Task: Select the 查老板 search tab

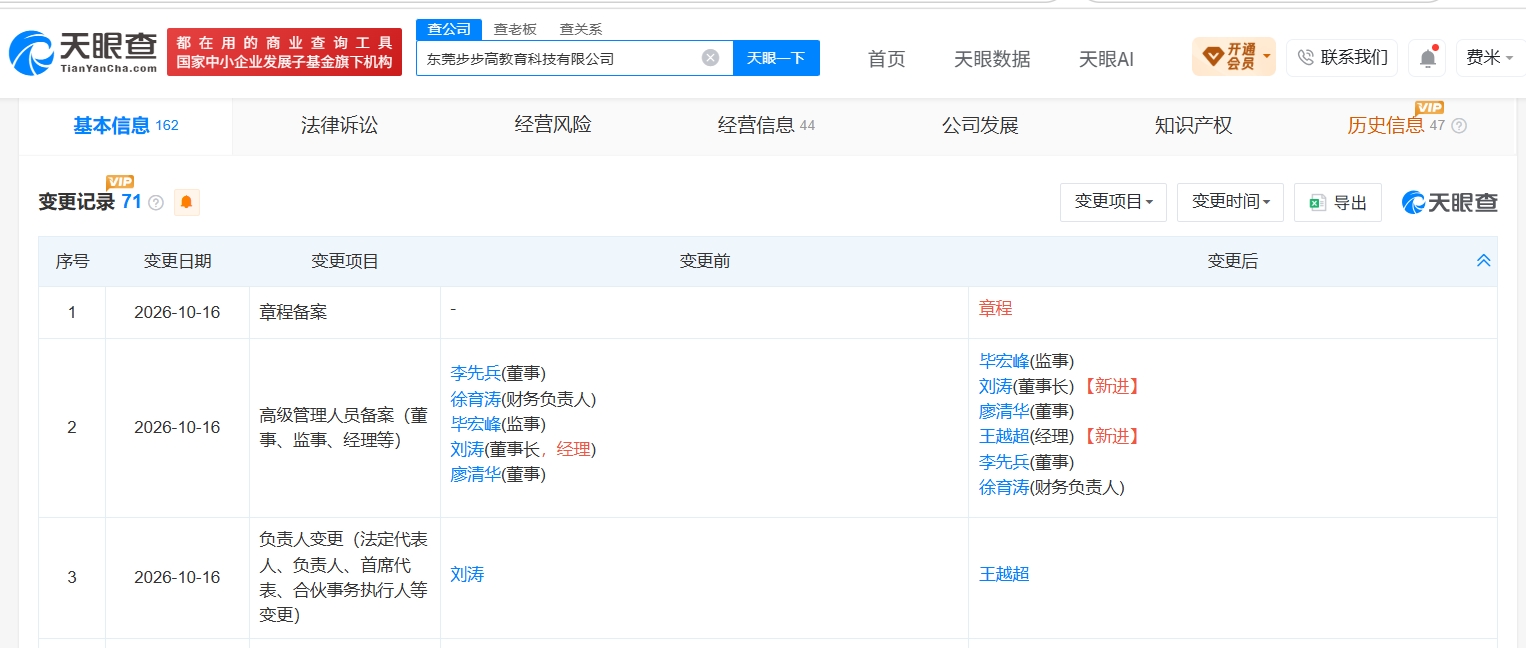Action: (x=515, y=29)
